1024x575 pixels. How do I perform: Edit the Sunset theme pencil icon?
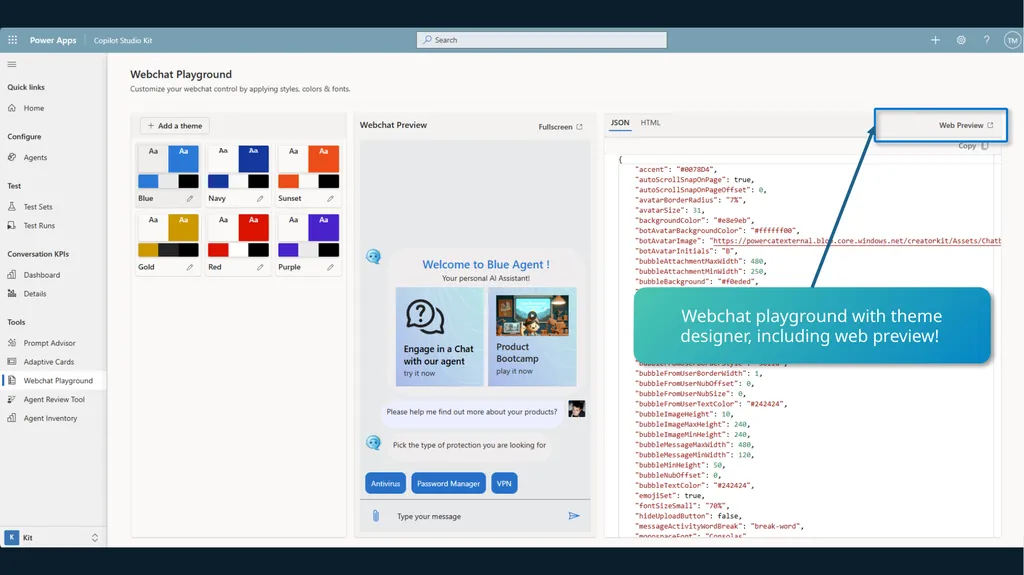[330, 199]
